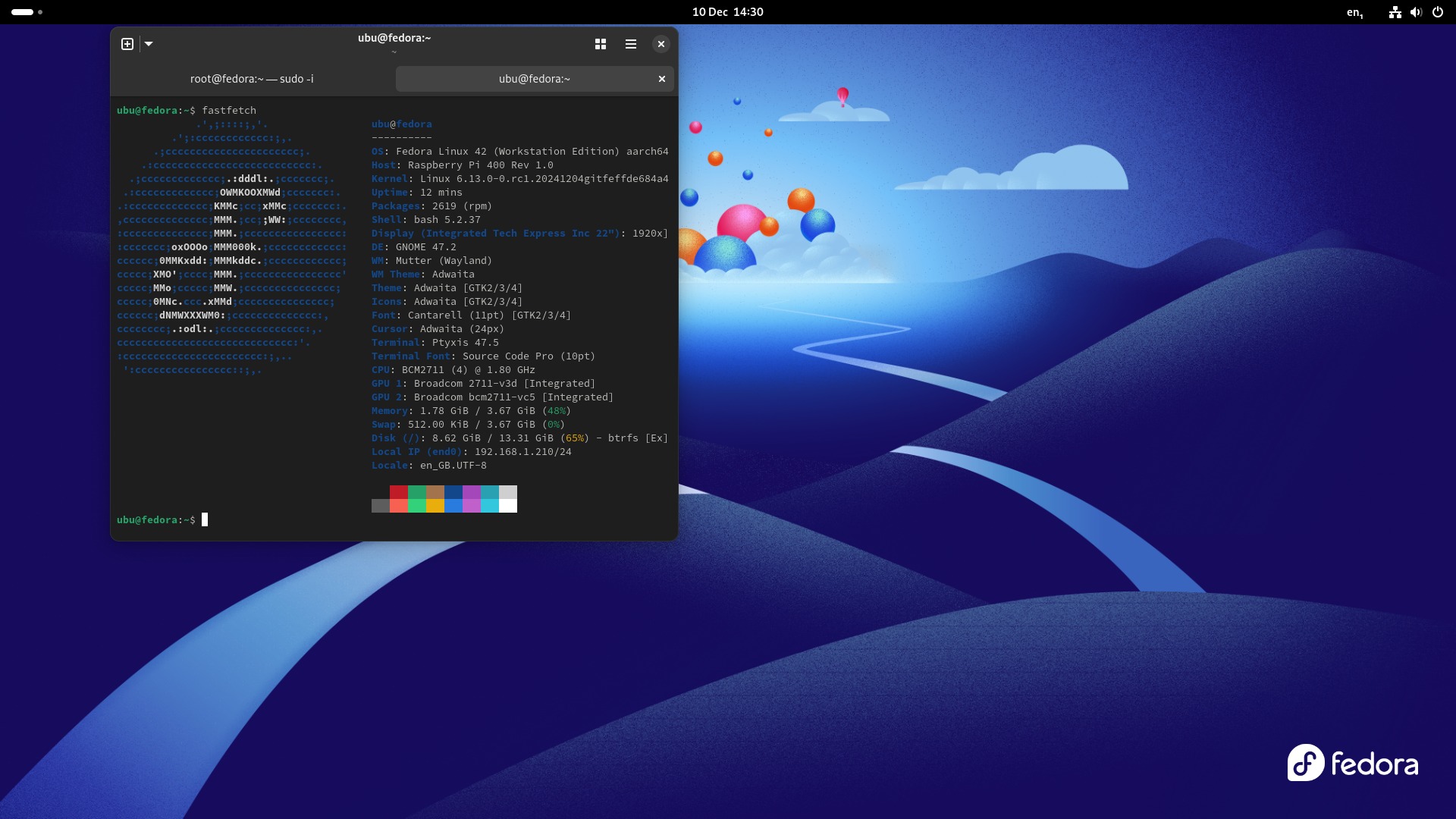Open the calendar from the 10 Dec 14:30 clock

pyautogui.click(x=728, y=12)
